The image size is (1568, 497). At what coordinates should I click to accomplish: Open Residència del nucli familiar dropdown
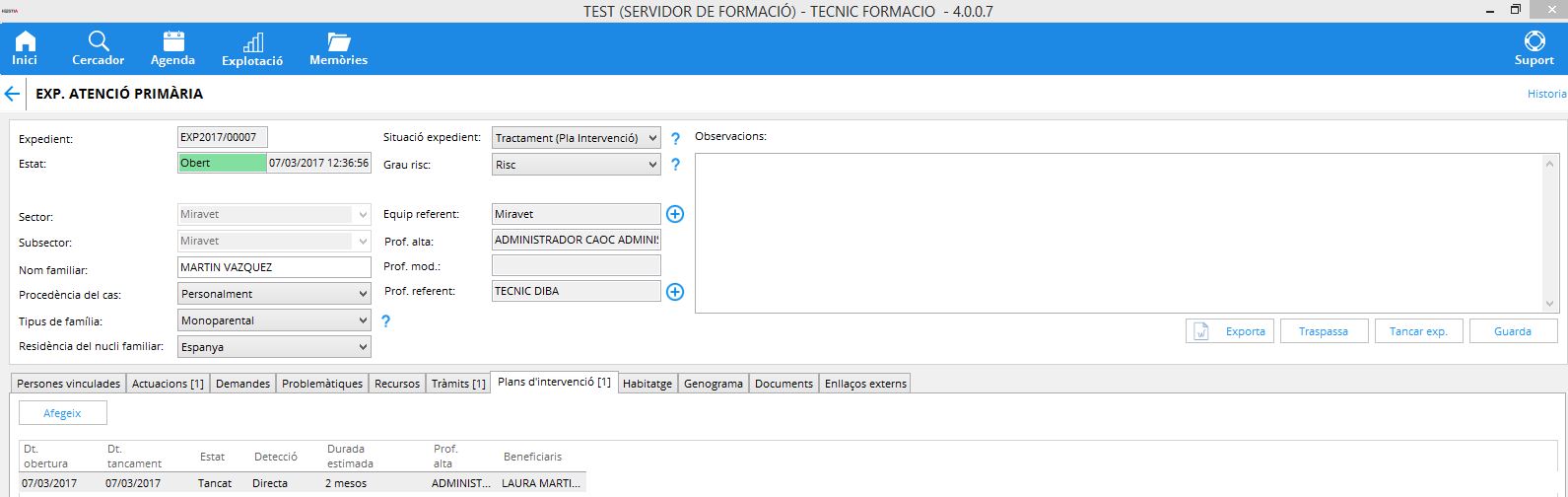(x=363, y=347)
